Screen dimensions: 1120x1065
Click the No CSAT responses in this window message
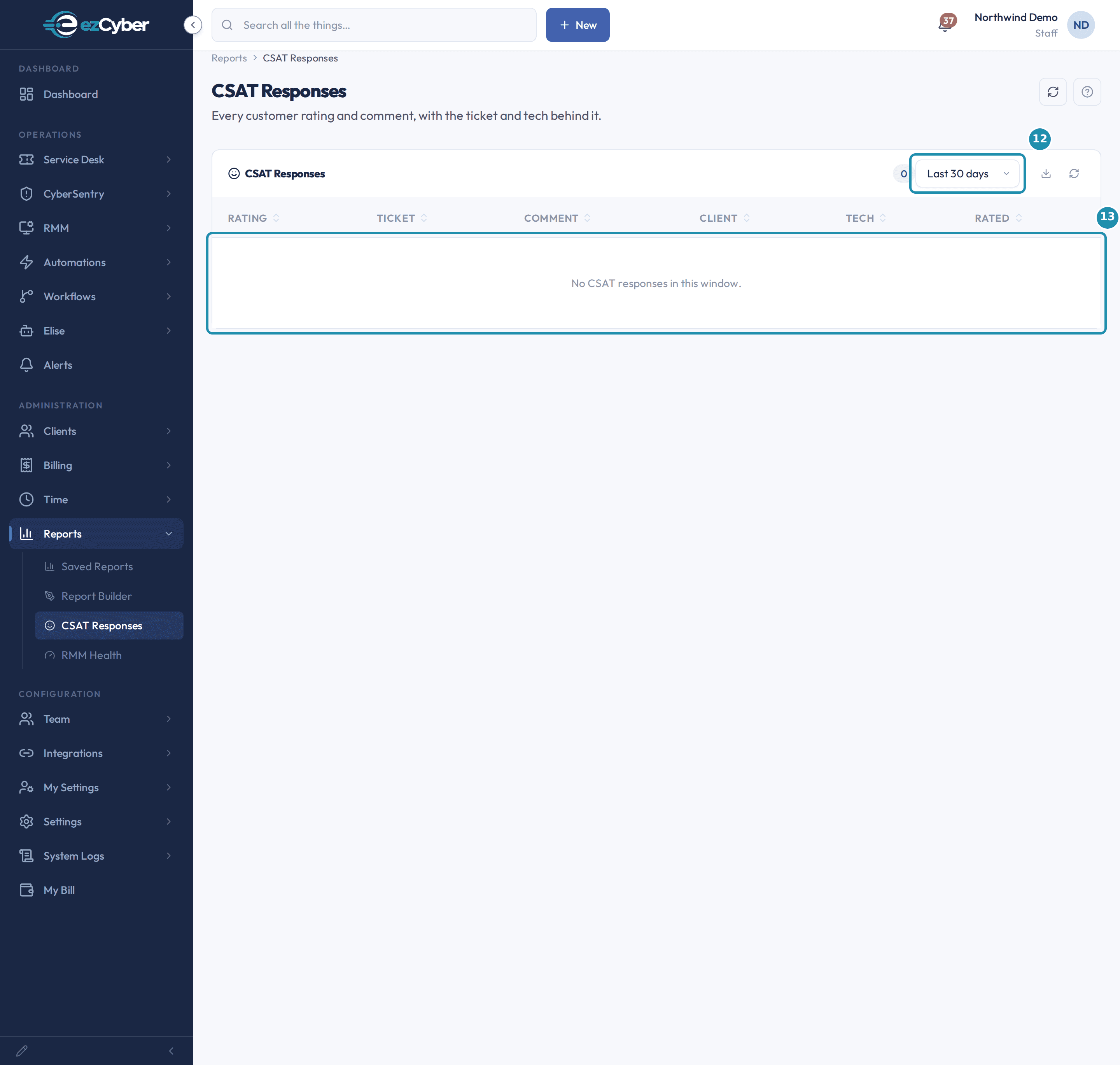click(x=656, y=283)
